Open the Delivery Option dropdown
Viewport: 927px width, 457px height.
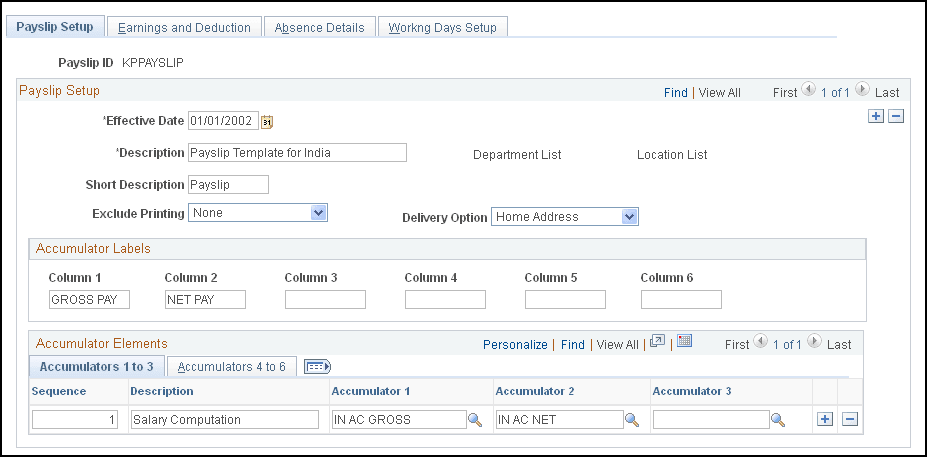630,217
